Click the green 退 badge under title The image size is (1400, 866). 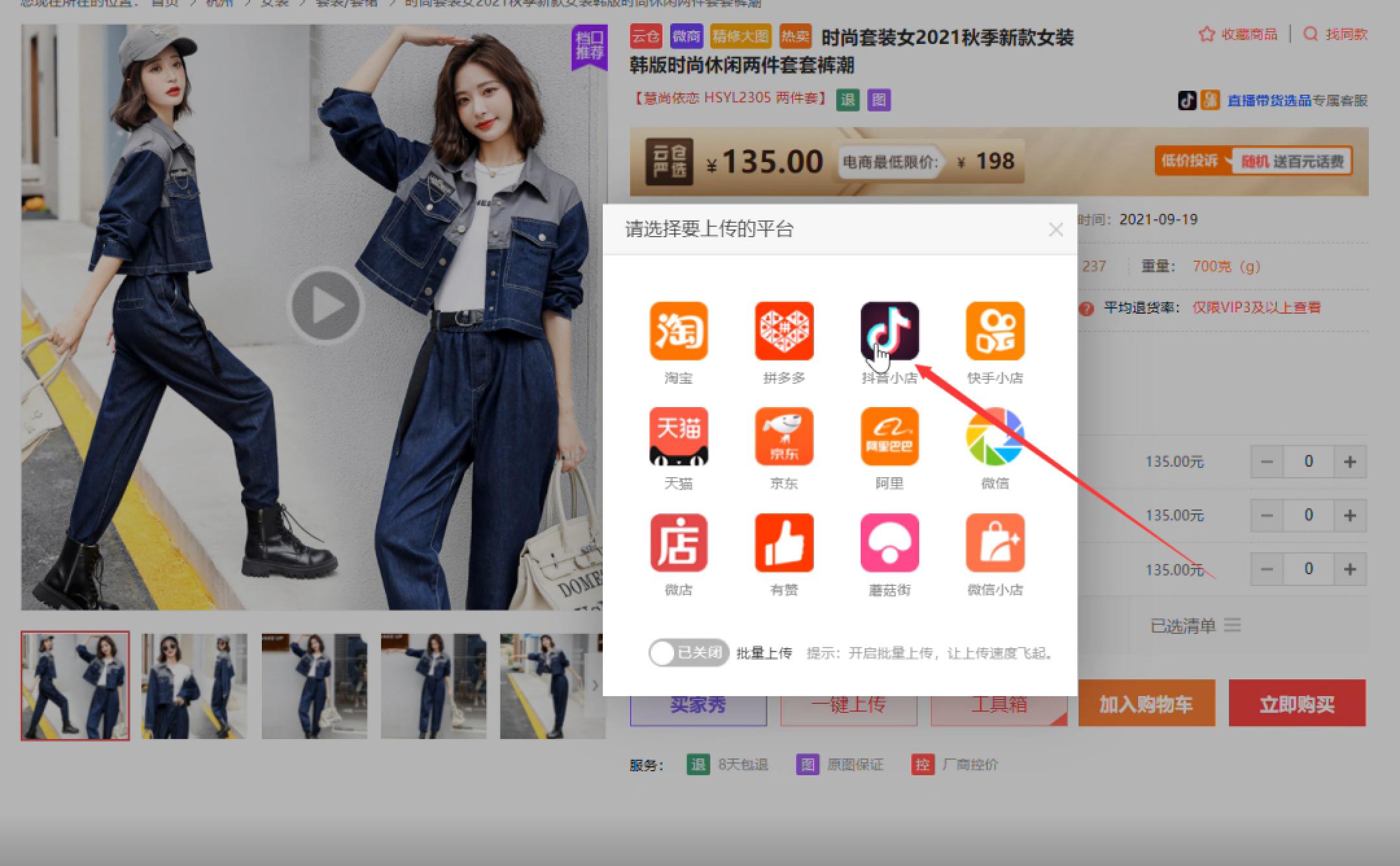[848, 99]
